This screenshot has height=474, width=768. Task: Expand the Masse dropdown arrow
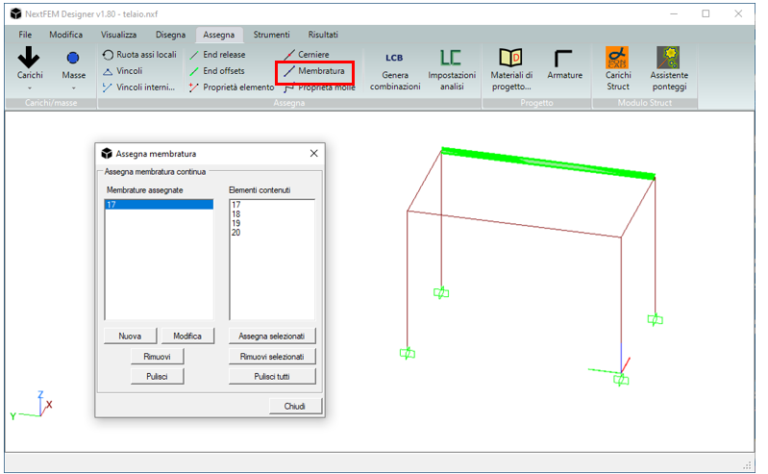pyautogui.click(x=73, y=89)
